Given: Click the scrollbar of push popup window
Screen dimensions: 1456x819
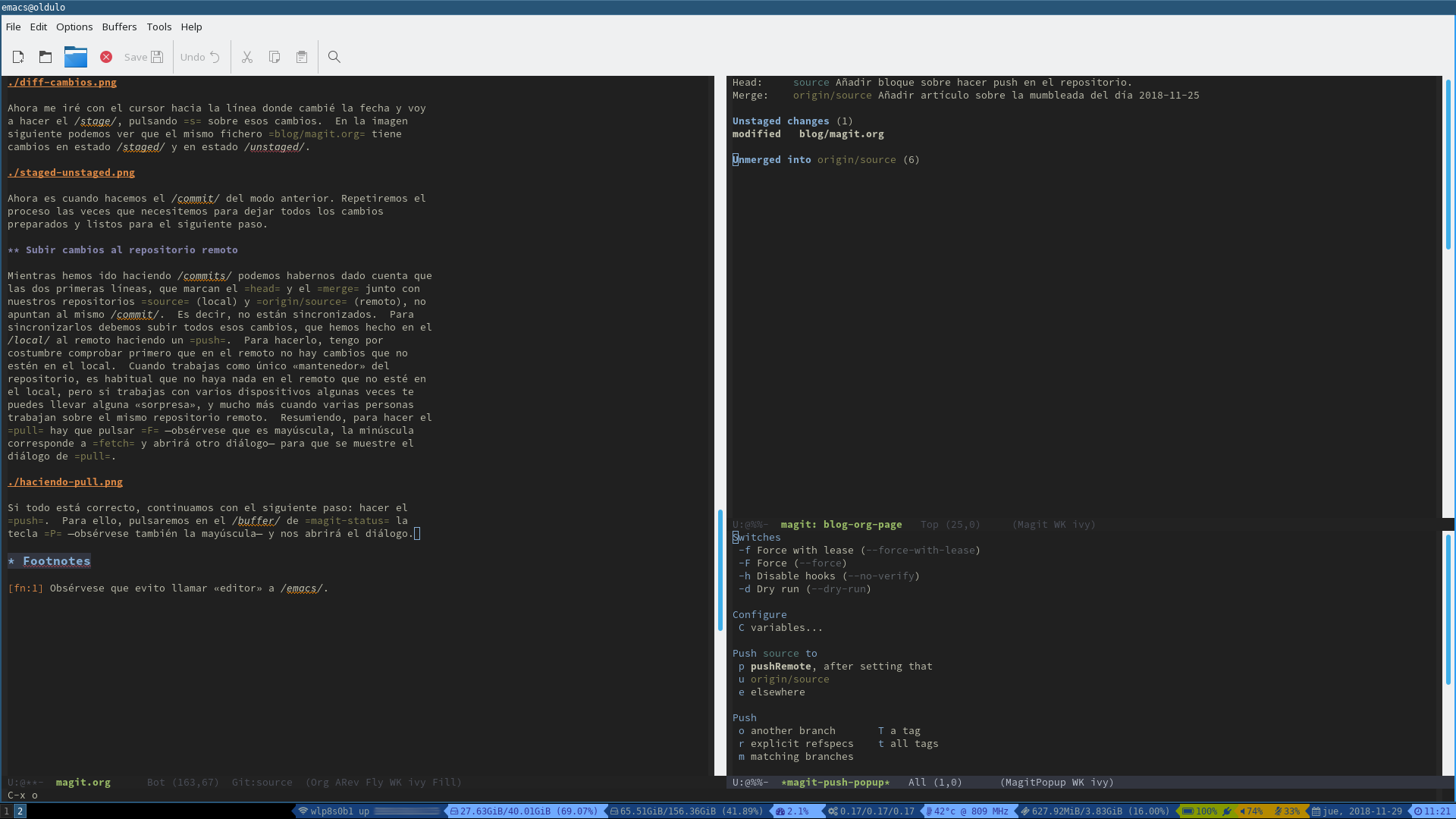Looking at the screenshot, I should [x=1448, y=610].
